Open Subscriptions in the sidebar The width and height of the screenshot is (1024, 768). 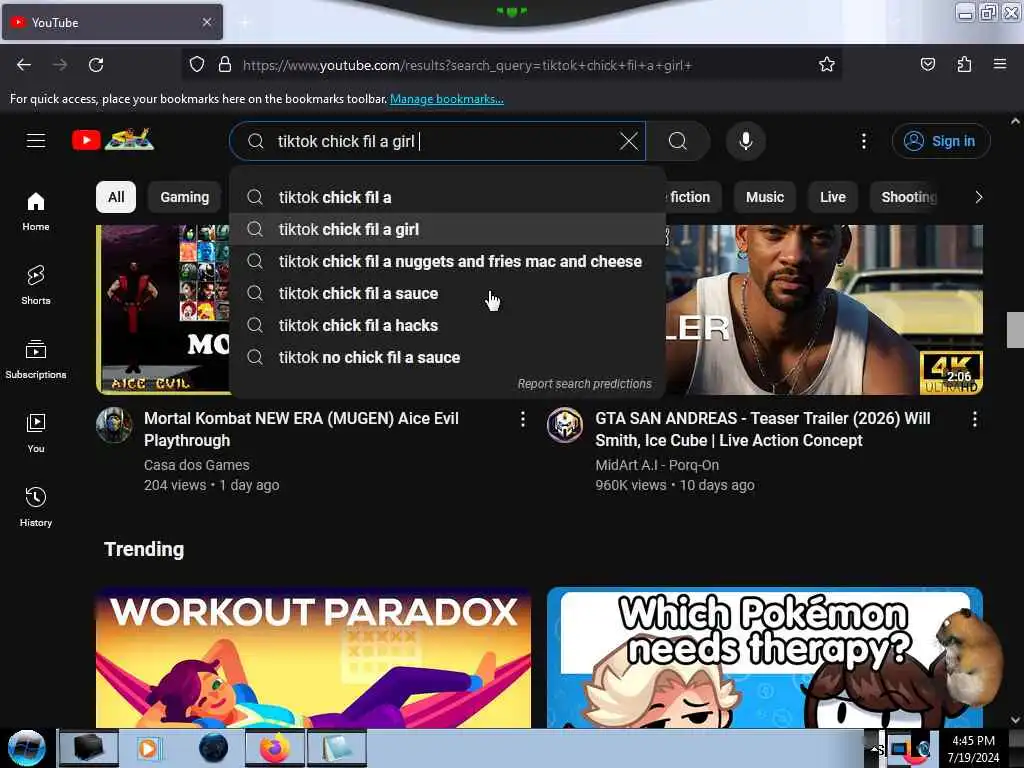36,359
